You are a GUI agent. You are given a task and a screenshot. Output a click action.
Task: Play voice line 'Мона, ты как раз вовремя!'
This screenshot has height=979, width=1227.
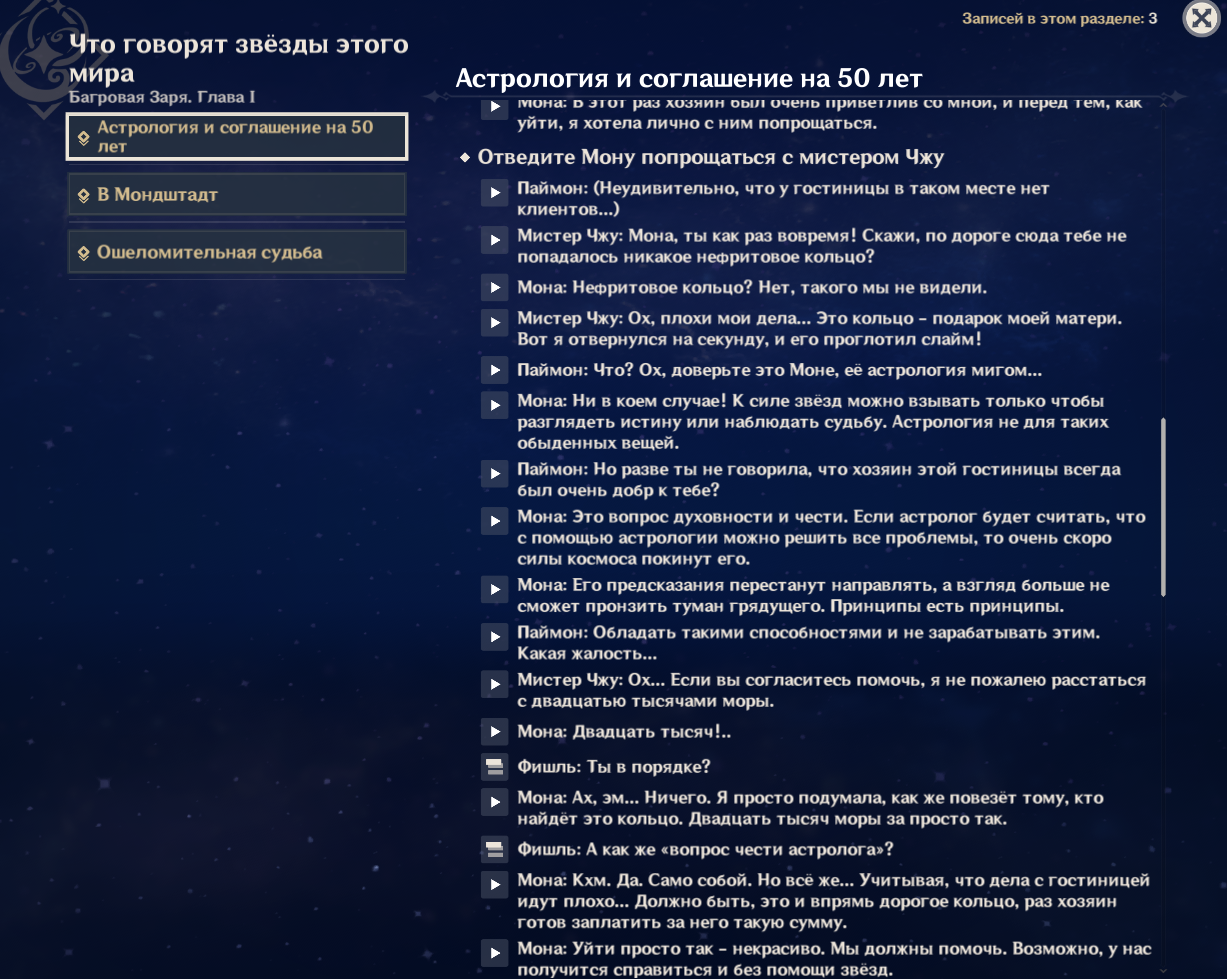(494, 240)
